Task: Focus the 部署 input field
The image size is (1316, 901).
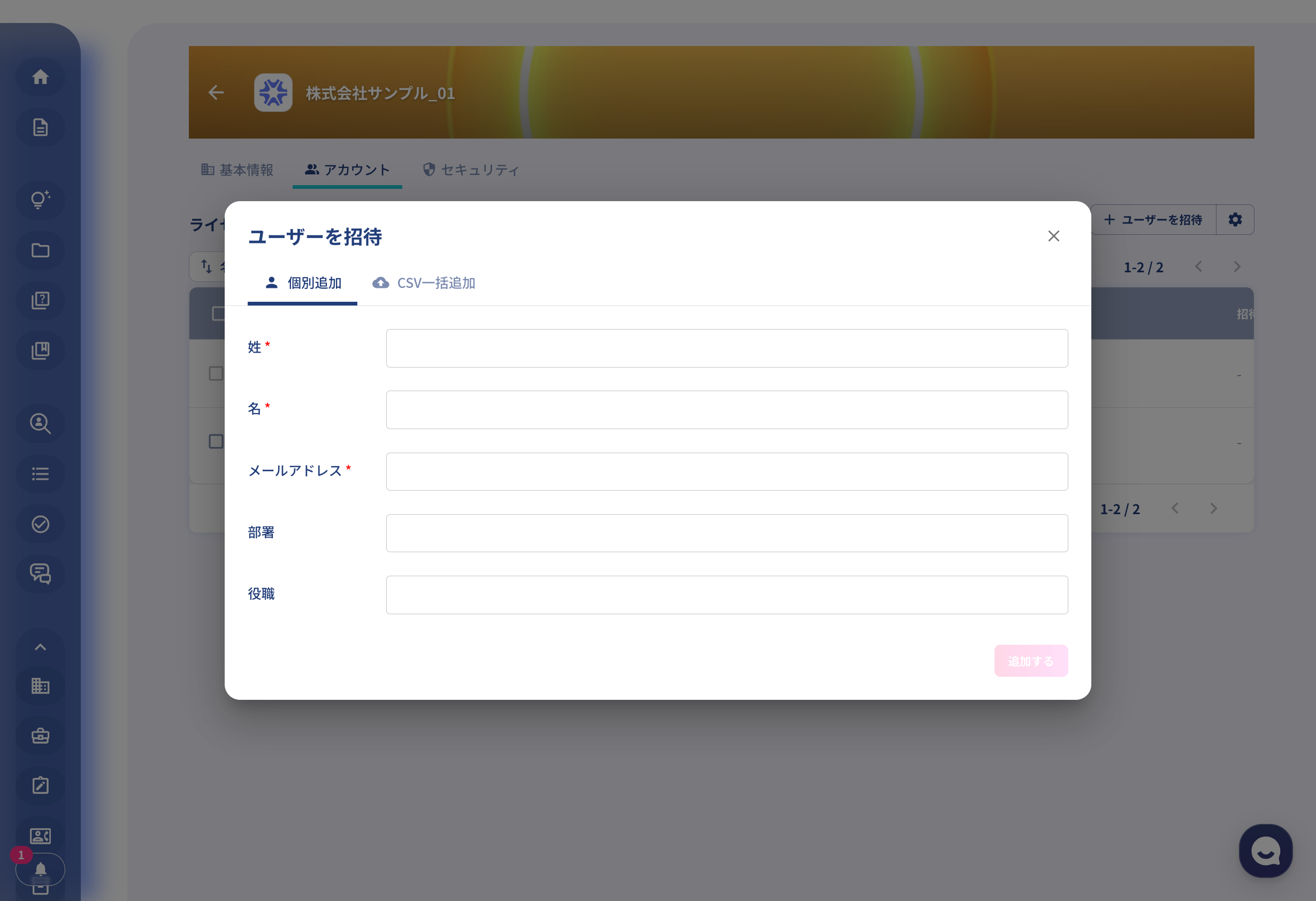Action: tap(727, 533)
